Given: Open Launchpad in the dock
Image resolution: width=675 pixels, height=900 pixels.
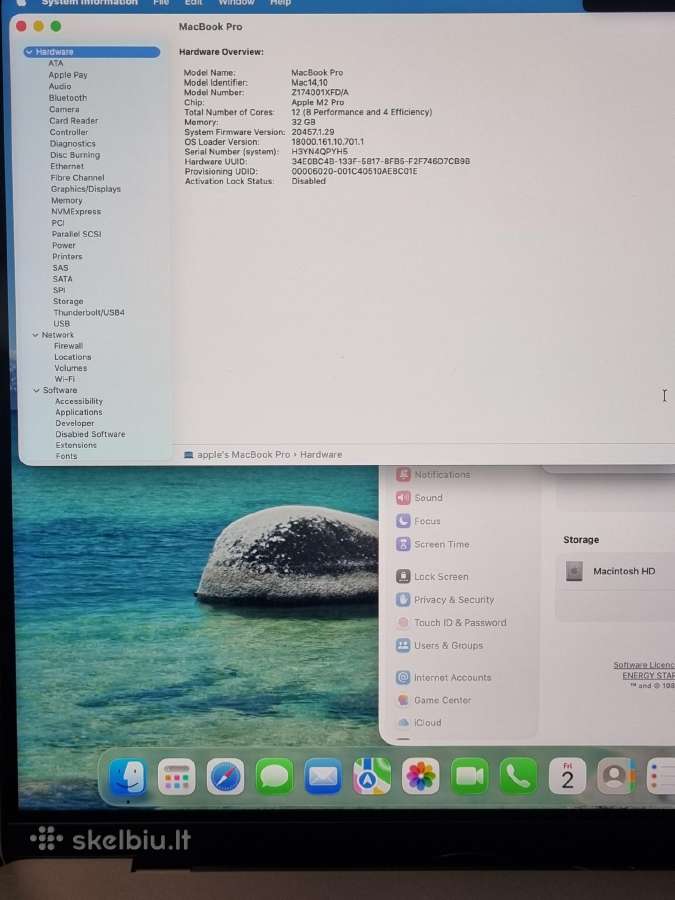Looking at the screenshot, I should 176,777.
